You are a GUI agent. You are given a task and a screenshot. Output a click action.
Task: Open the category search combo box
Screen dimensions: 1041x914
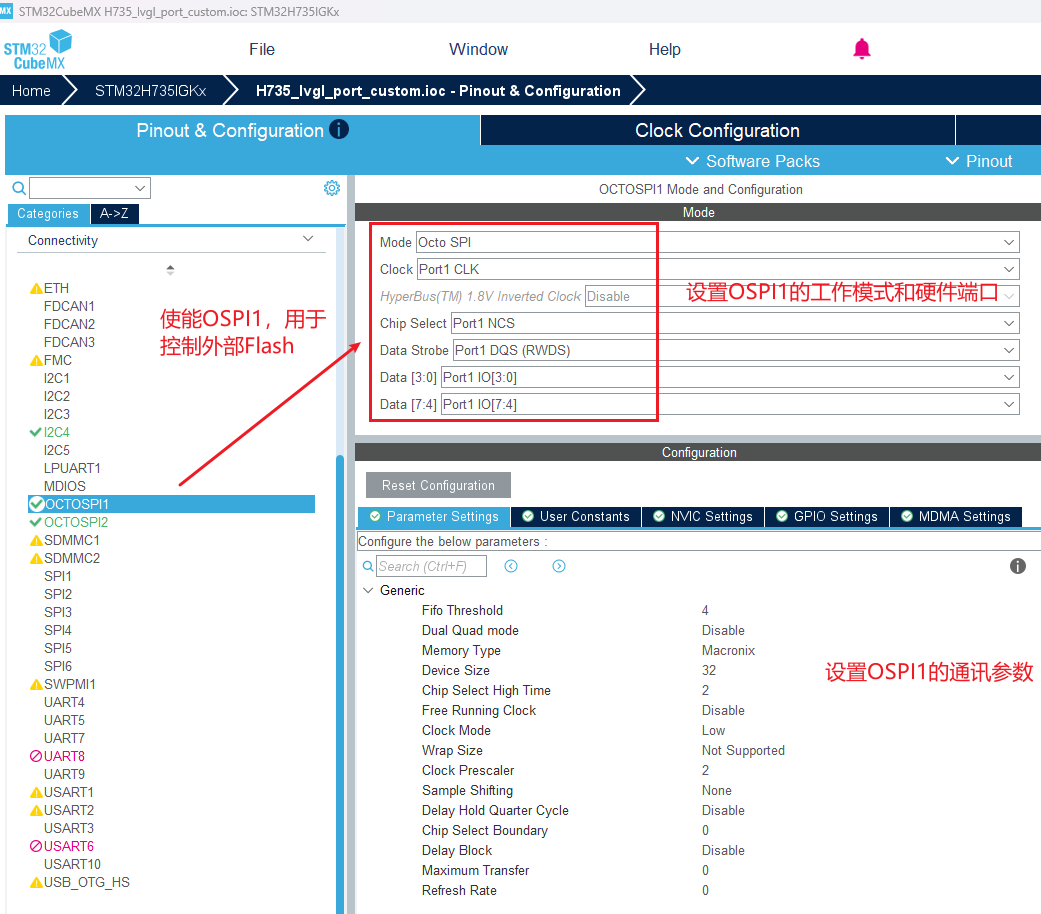click(x=90, y=188)
